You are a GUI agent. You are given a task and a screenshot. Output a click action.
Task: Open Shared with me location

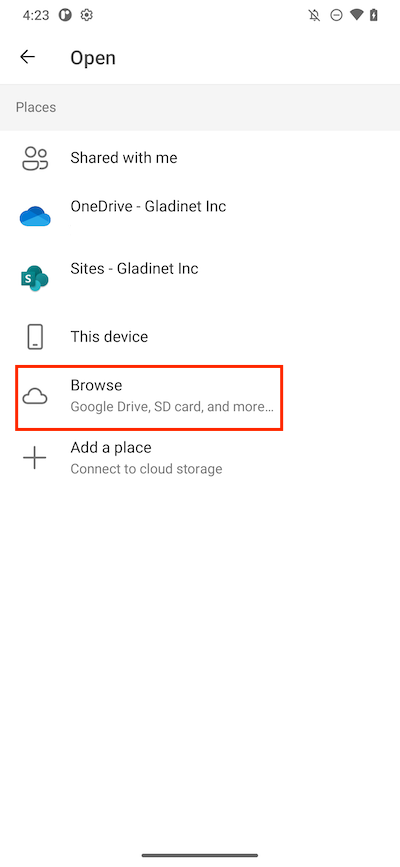pos(200,158)
